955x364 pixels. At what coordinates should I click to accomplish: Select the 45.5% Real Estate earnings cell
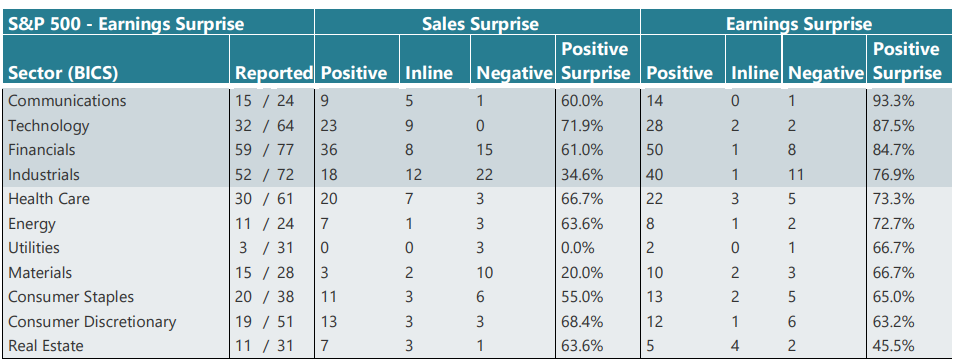893,346
